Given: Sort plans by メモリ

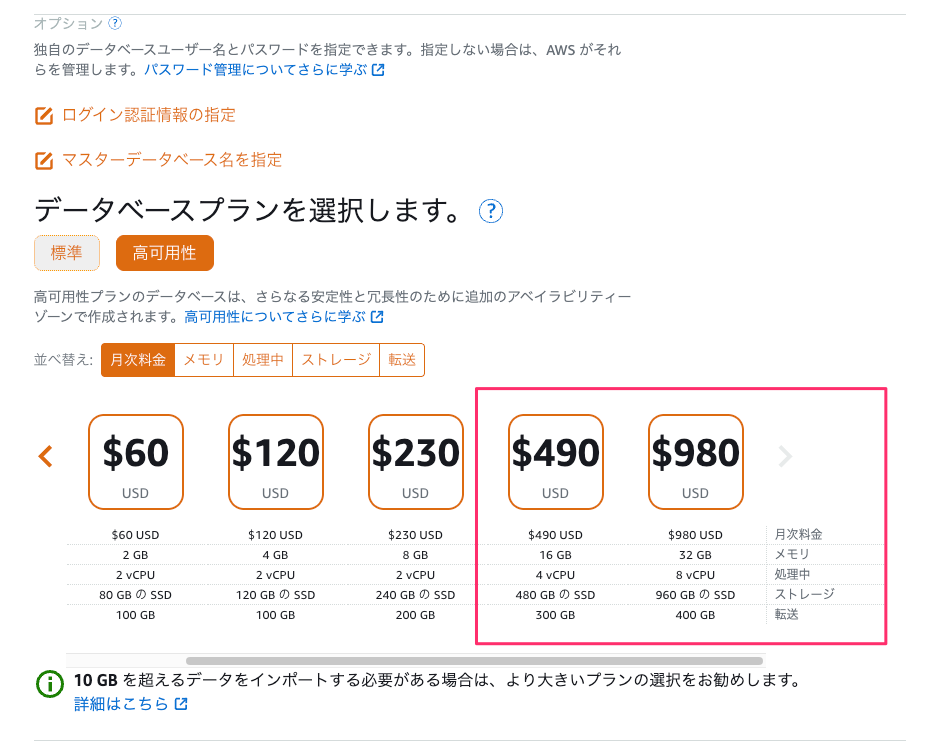Looking at the screenshot, I should (203, 360).
